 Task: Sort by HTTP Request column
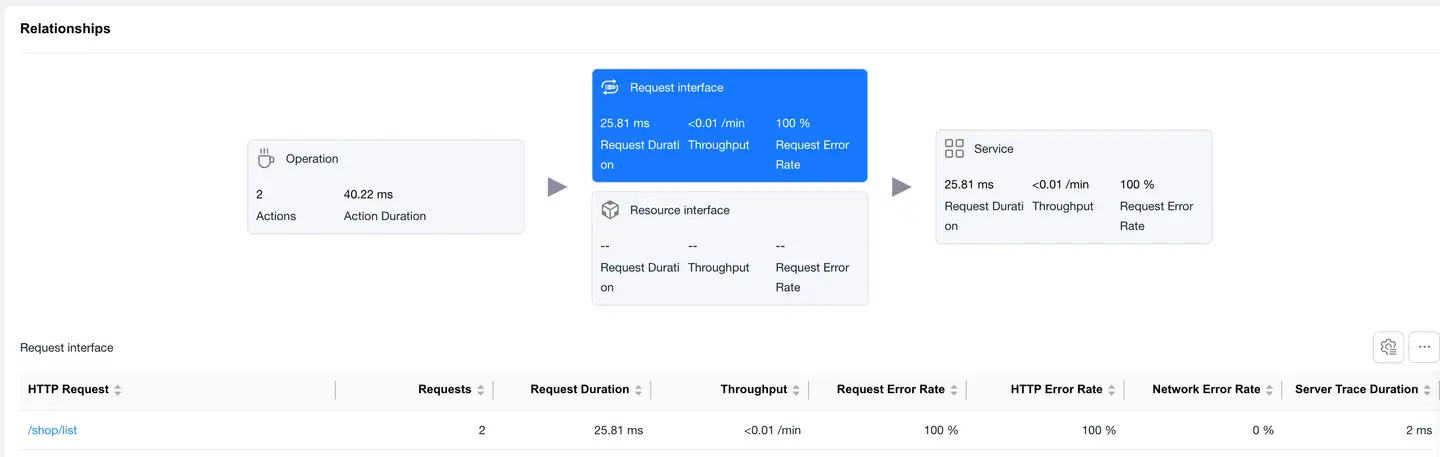pos(118,390)
